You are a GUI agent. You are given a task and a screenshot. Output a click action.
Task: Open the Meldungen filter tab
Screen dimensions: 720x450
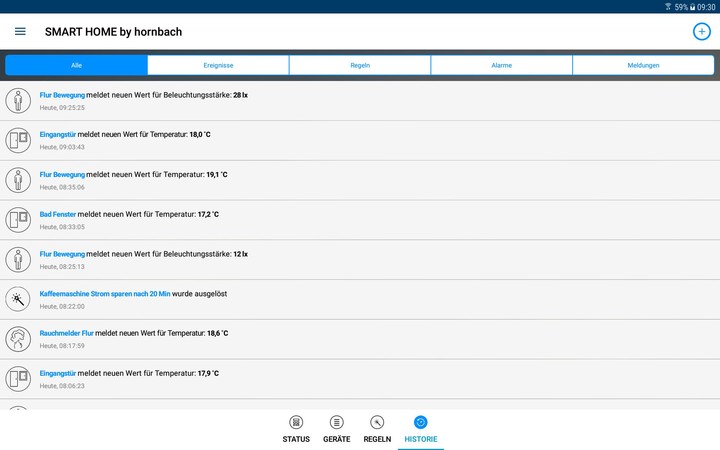643,65
